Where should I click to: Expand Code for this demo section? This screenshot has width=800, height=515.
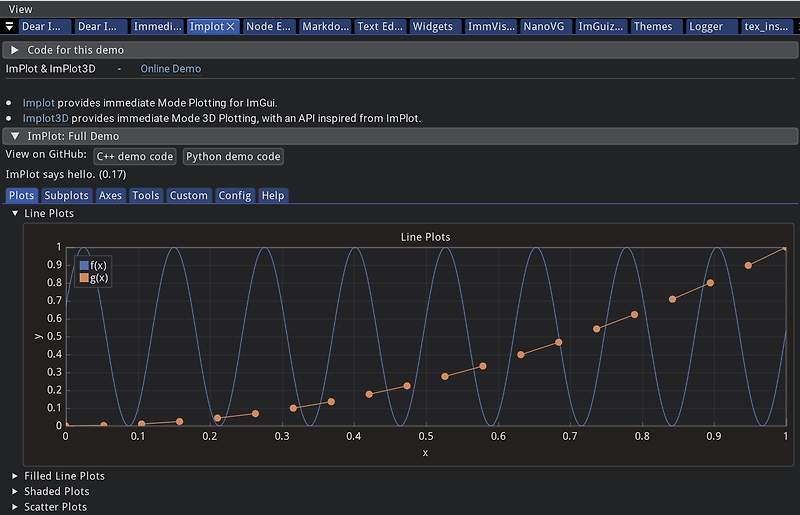click(400, 50)
